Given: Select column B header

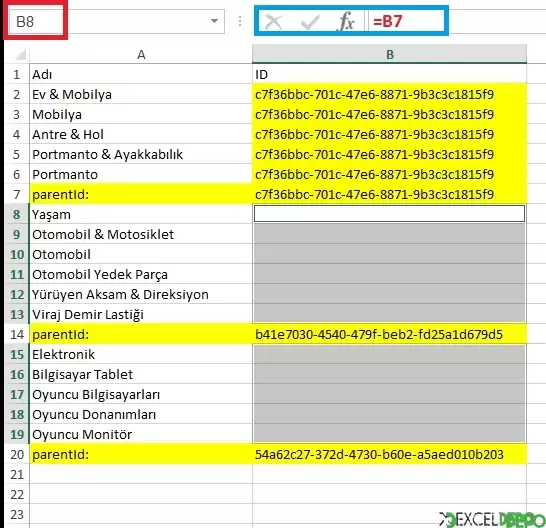Looking at the screenshot, I should 389,54.
